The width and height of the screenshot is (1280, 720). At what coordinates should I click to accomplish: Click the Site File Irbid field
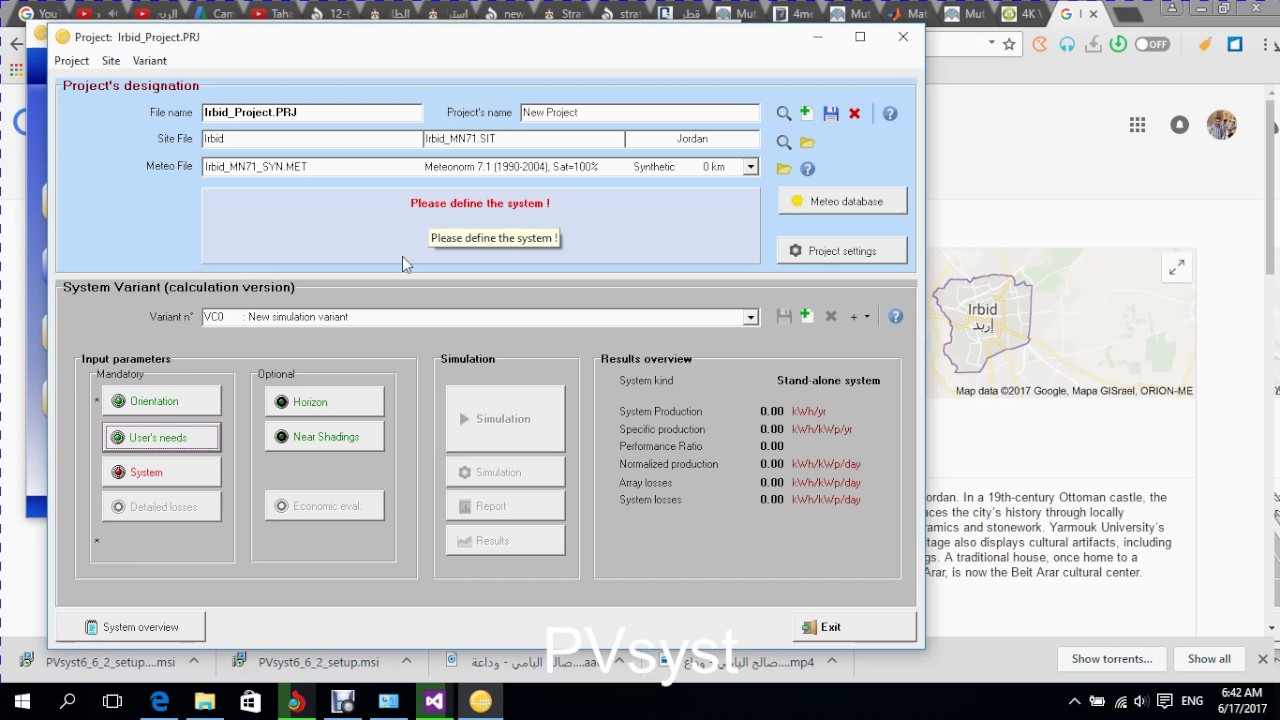click(x=312, y=139)
